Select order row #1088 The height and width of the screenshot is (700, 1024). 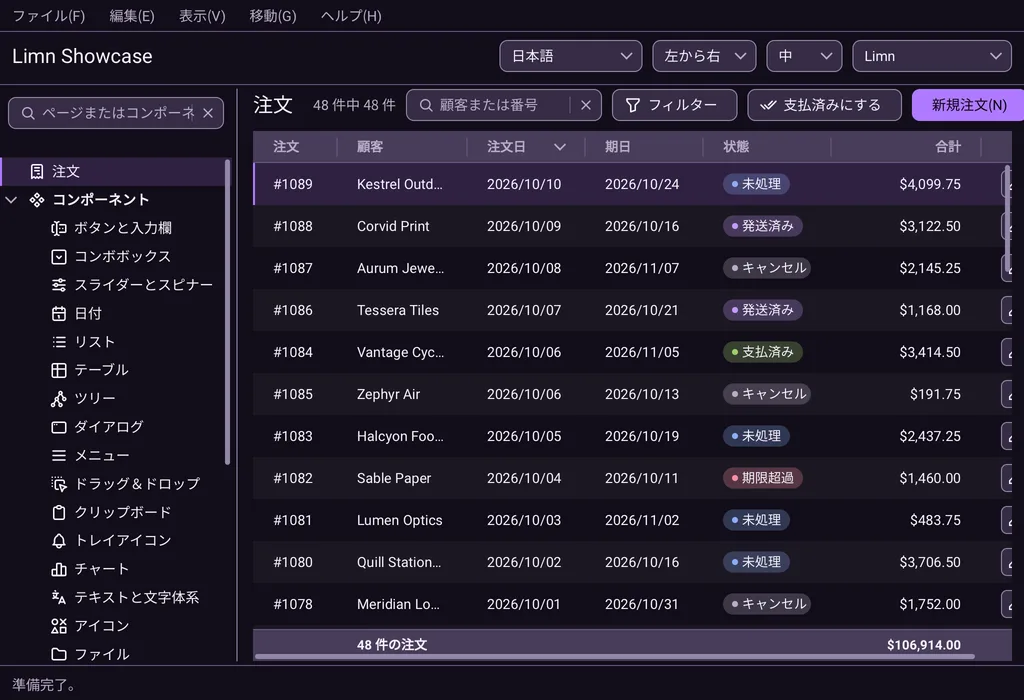click(x=632, y=227)
